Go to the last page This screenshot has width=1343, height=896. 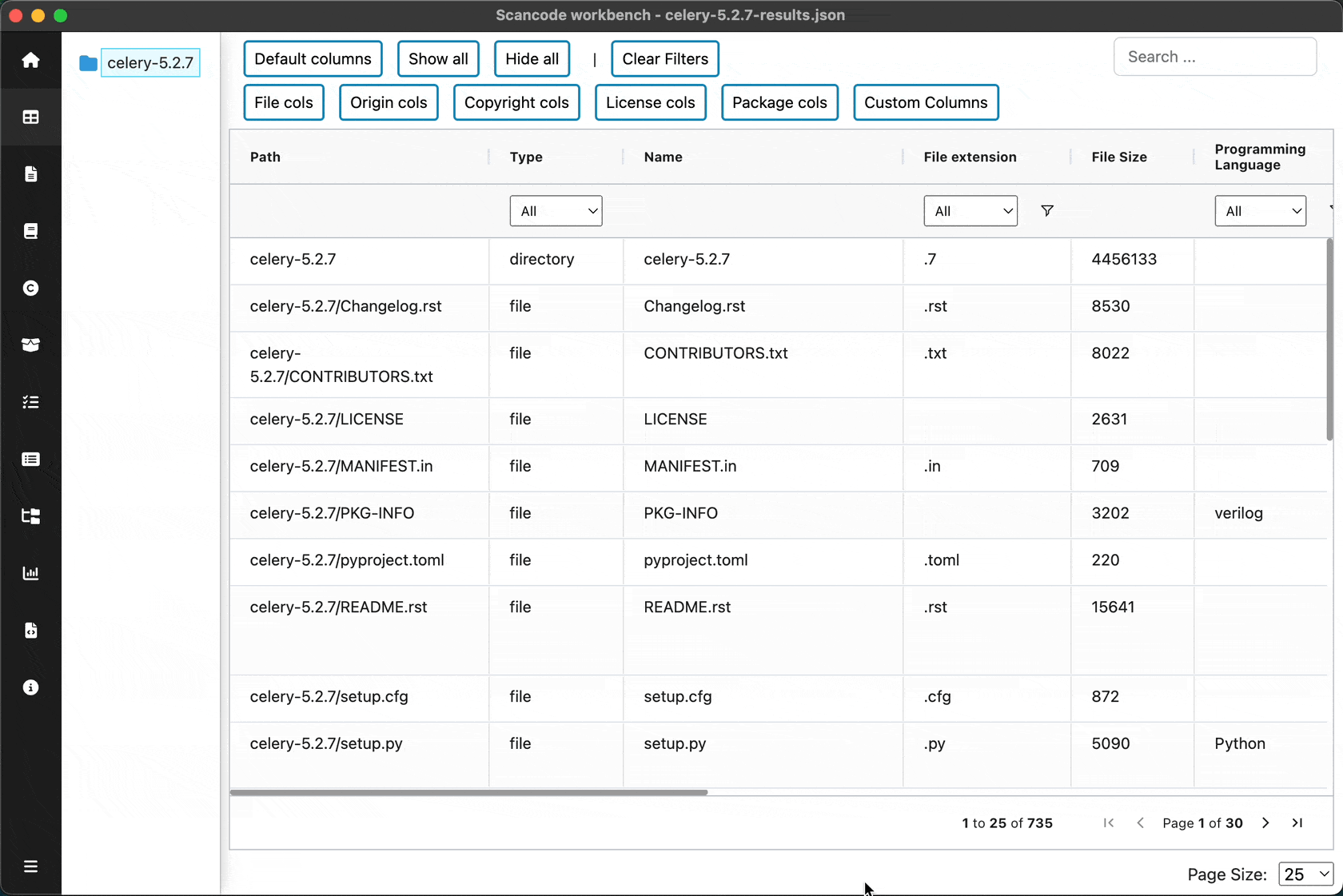tap(1297, 823)
